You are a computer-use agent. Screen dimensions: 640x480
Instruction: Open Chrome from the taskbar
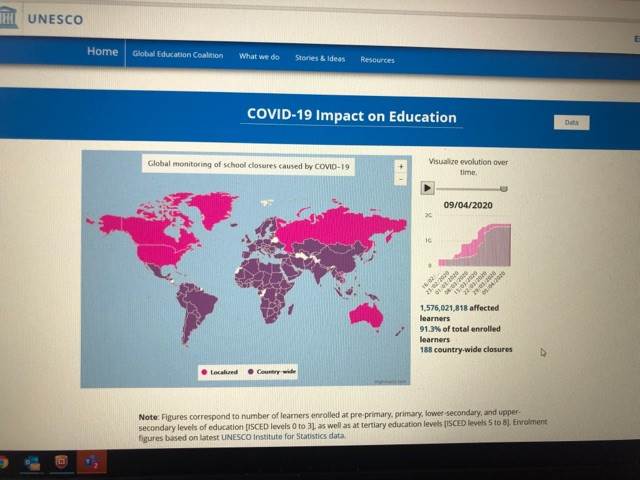[3, 463]
